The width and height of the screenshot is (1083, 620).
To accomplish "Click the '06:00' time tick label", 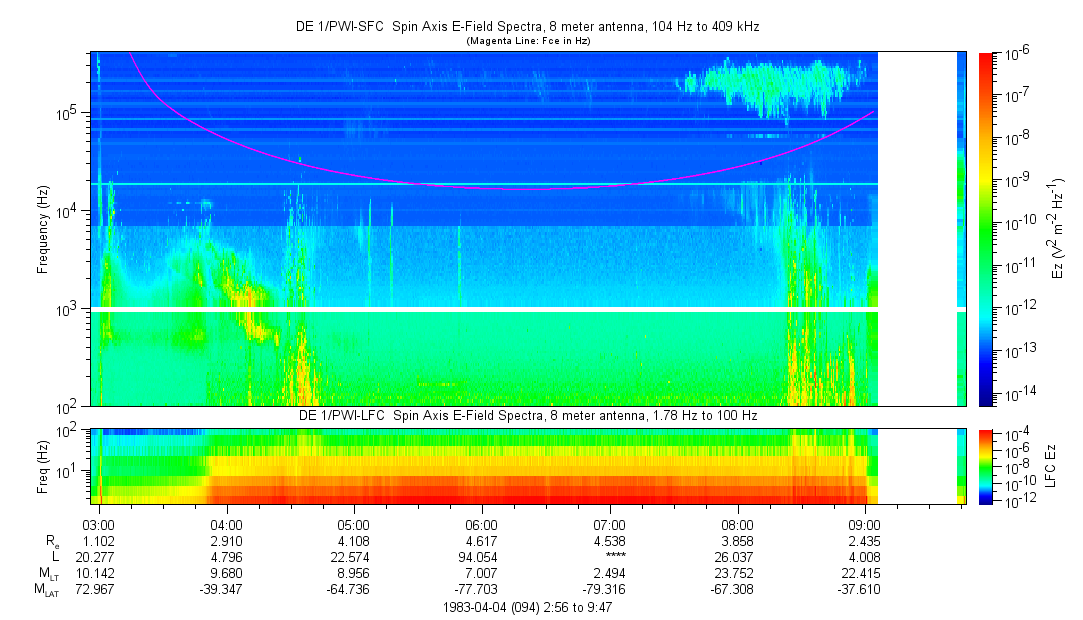I will click(x=482, y=525).
